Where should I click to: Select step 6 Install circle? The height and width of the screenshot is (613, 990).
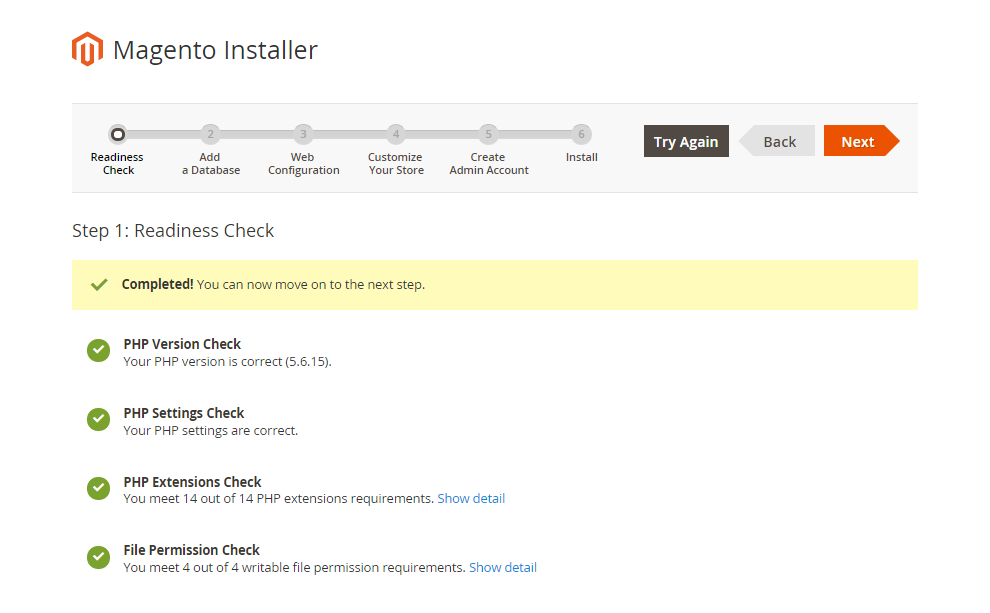581,134
